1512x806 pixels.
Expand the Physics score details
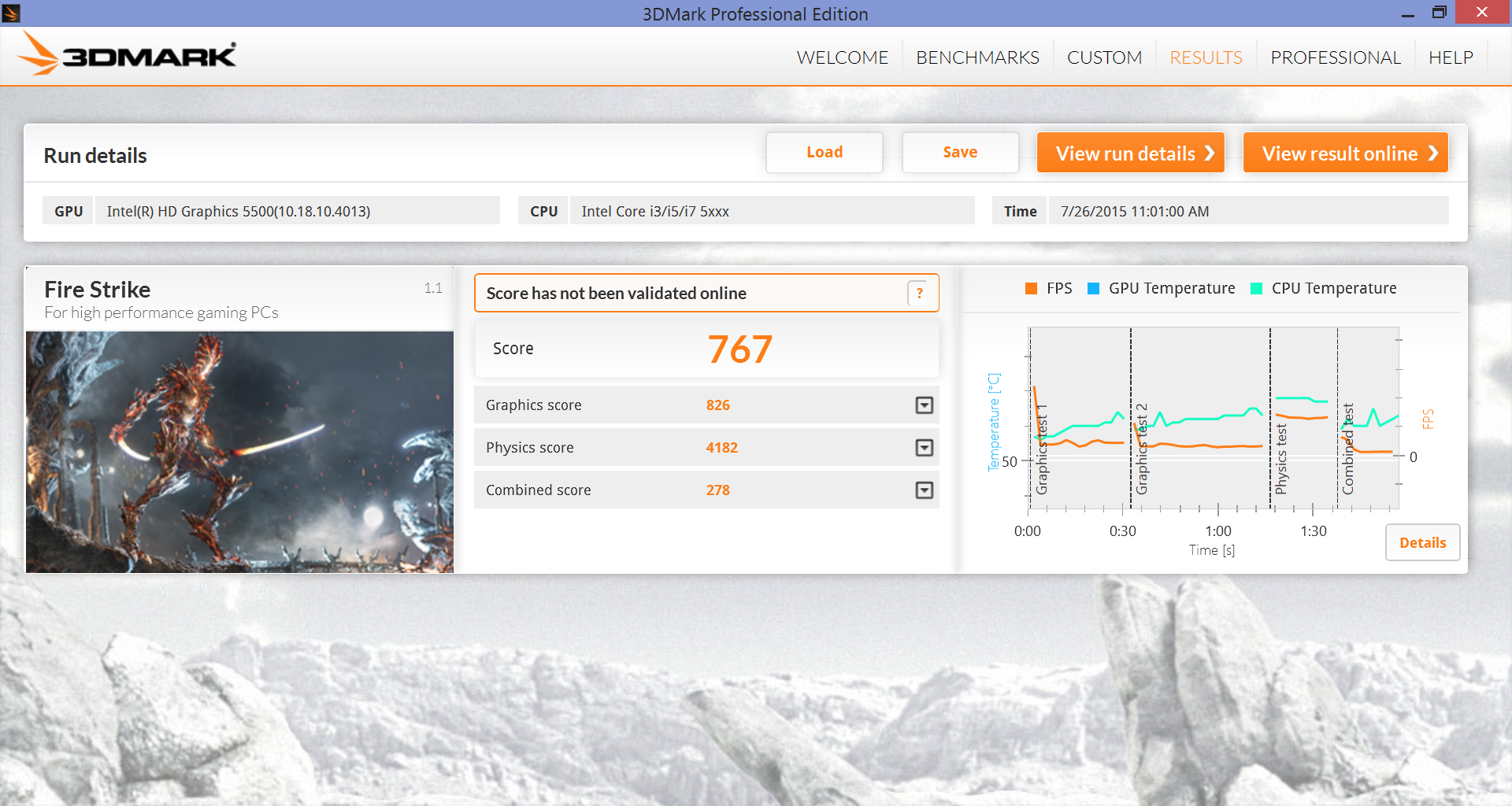tap(924, 447)
